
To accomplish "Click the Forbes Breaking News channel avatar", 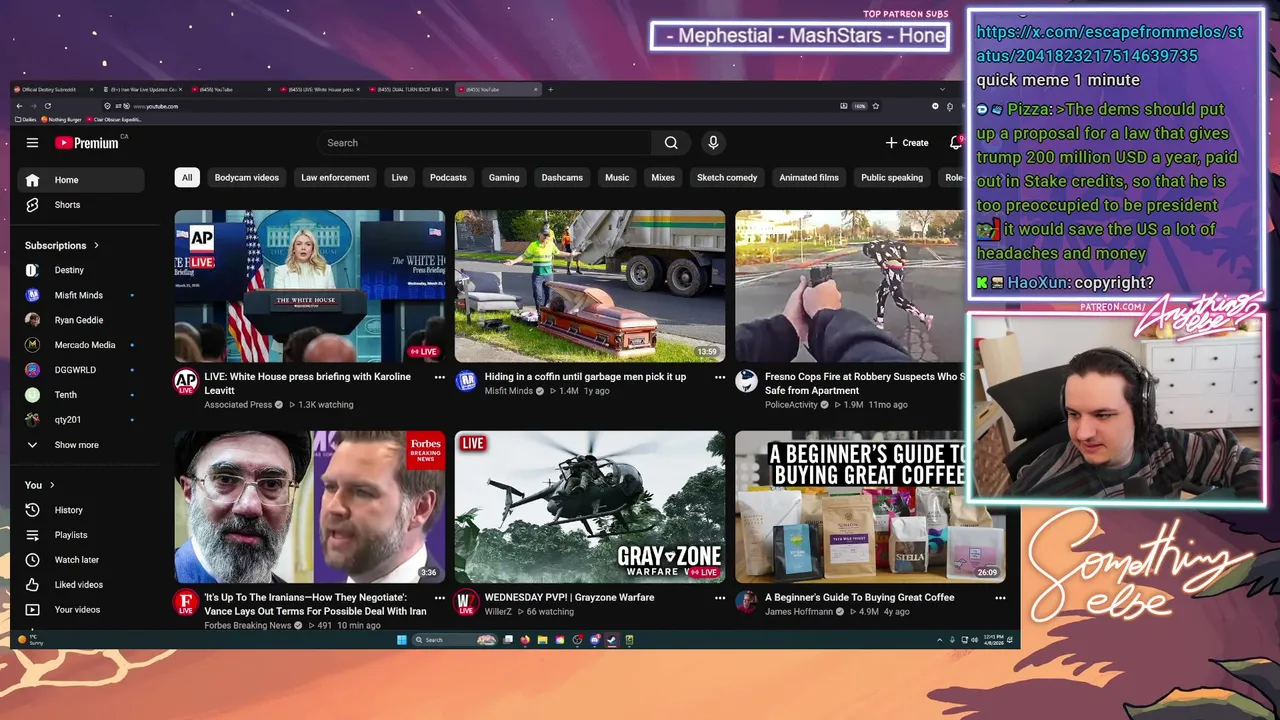I will coord(186,602).
